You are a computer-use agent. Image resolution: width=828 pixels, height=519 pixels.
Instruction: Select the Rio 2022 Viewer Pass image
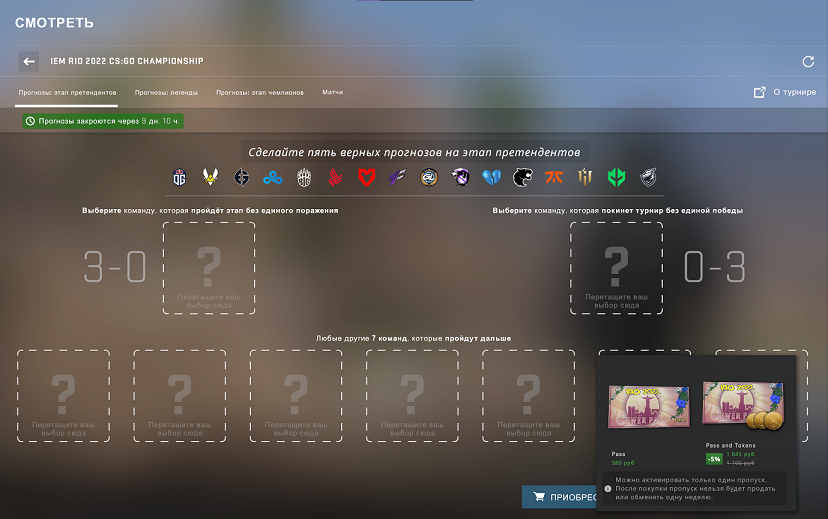[x=648, y=407]
